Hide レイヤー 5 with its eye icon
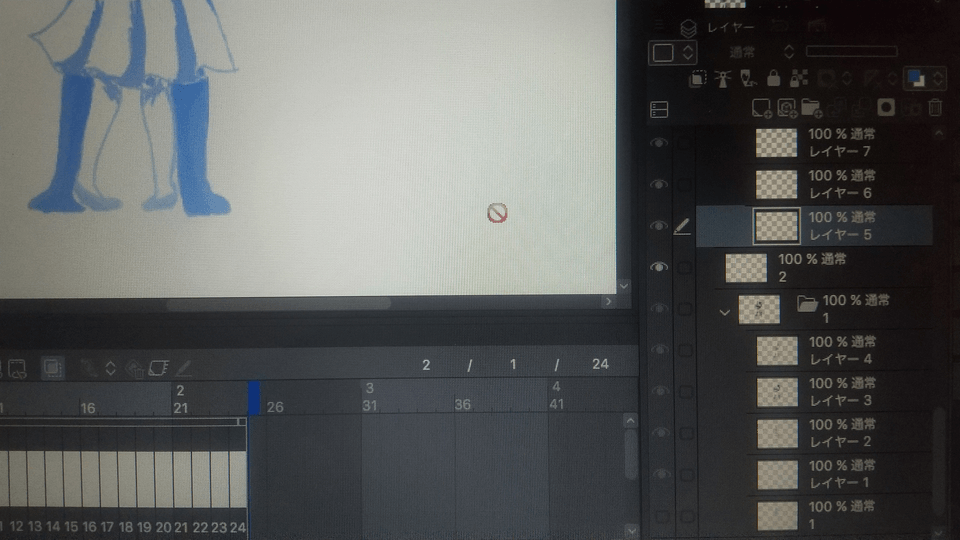960x540 pixels. pyautogui.click(x=659, y=226)
